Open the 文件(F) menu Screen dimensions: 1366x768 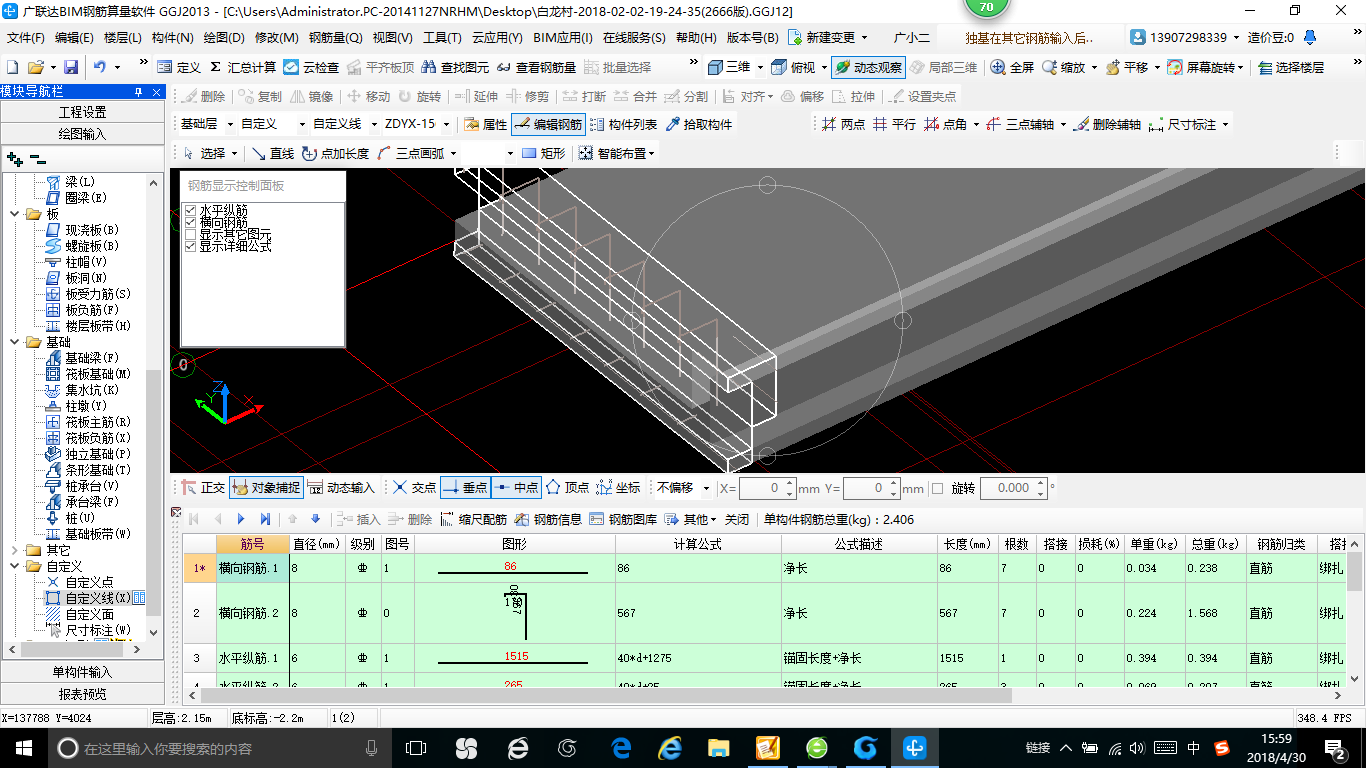(x=26, y=38)
